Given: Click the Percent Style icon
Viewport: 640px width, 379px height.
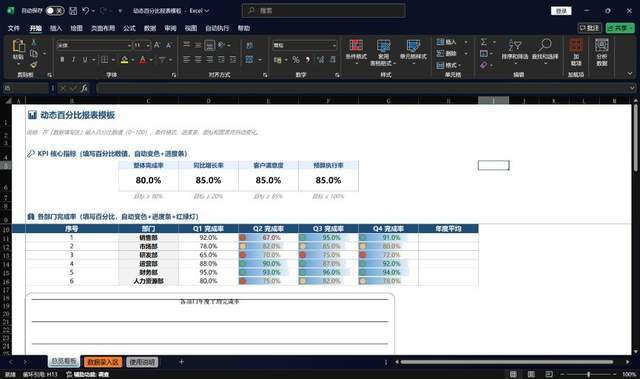Looking at the screenshot, I should click(296, 60).
